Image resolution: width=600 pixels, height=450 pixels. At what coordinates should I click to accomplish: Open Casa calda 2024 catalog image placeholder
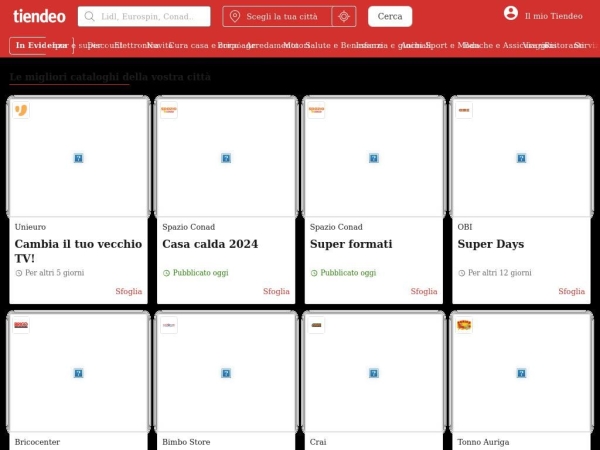[226, 158]
